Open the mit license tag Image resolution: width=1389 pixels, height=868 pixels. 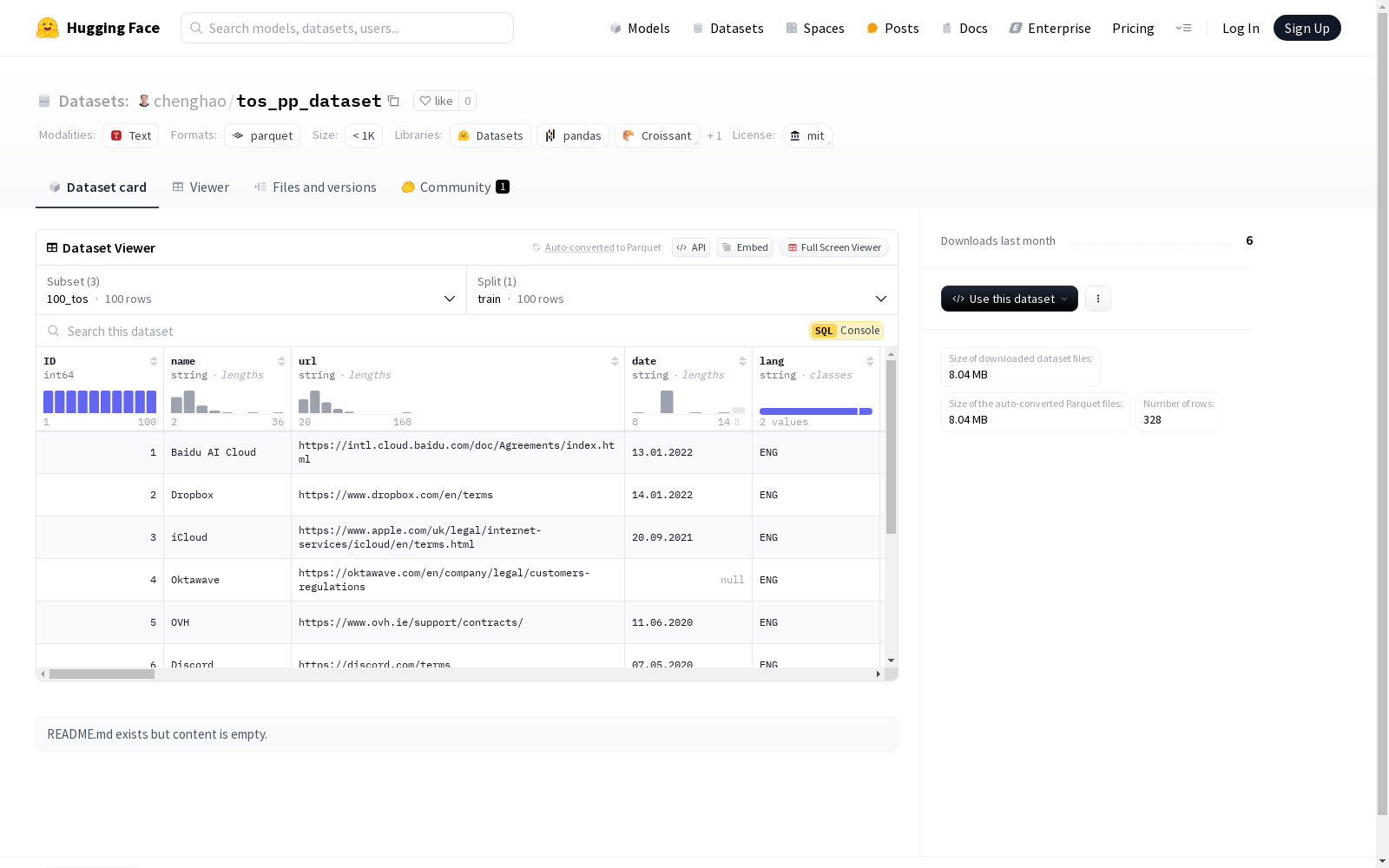click(x=807, y=135)
